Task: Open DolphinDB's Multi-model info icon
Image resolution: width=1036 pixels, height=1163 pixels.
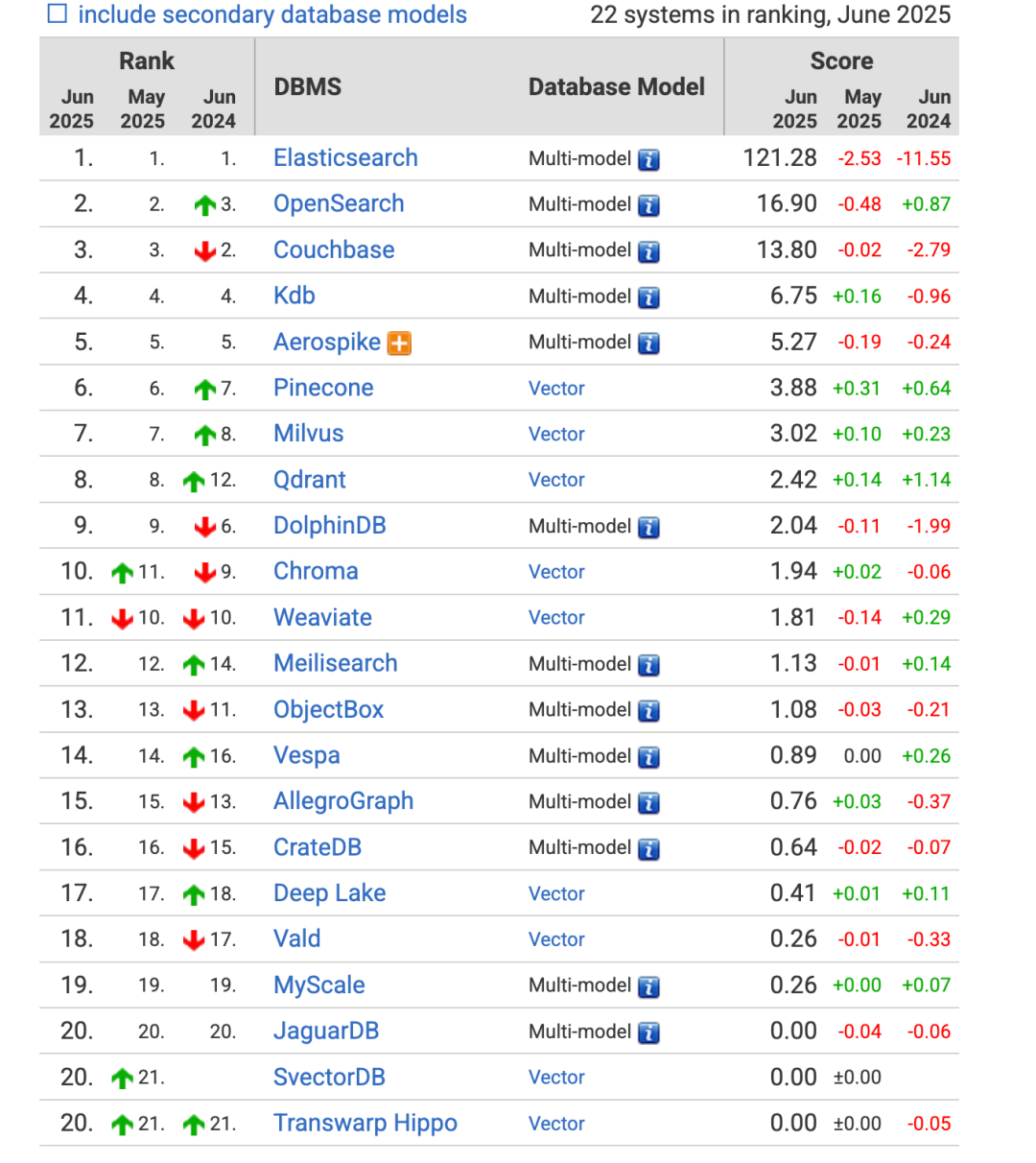Action: point(648,528)
